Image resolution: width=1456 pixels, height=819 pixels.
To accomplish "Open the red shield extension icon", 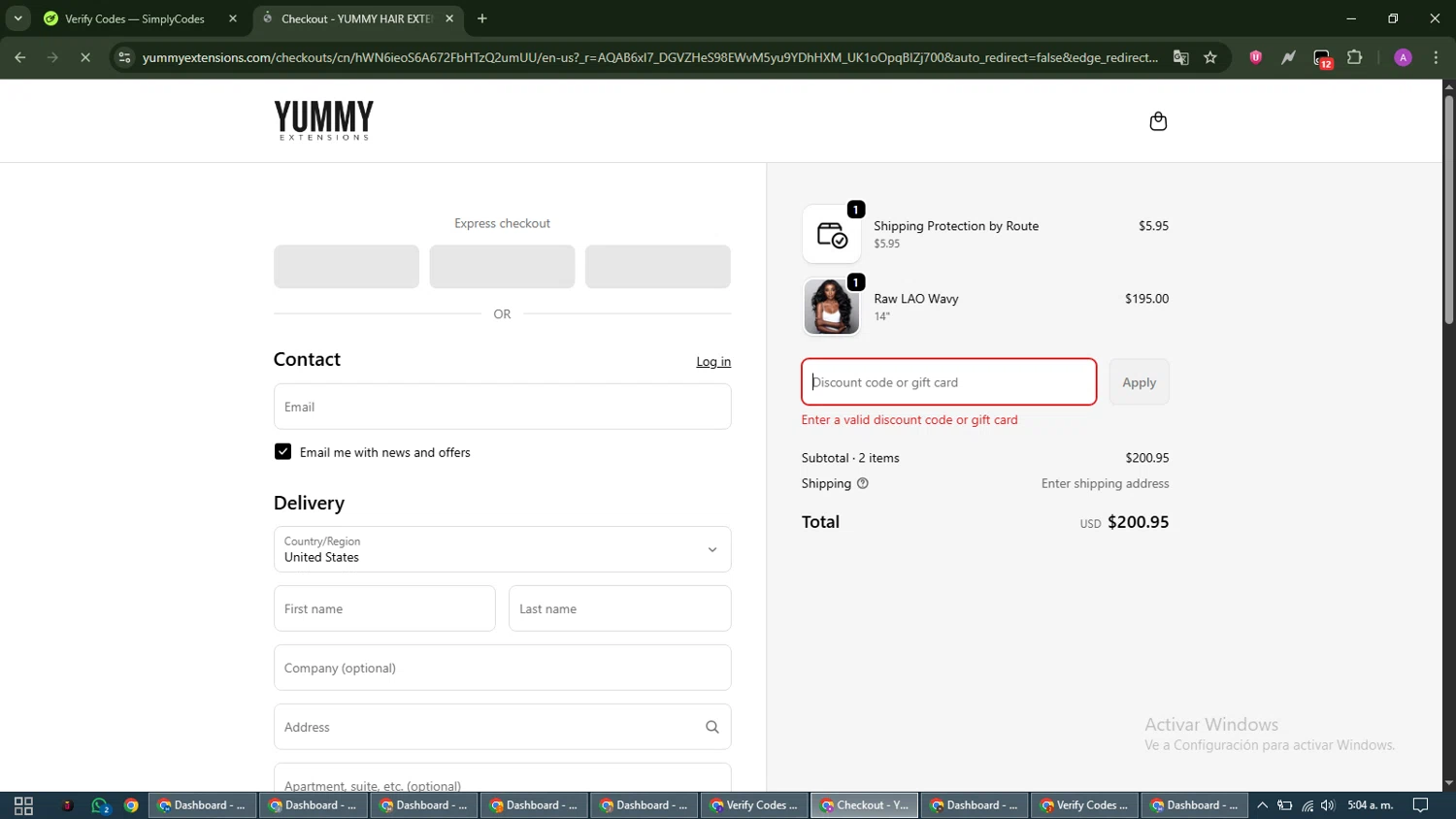I will click(x=1255, y=57).
